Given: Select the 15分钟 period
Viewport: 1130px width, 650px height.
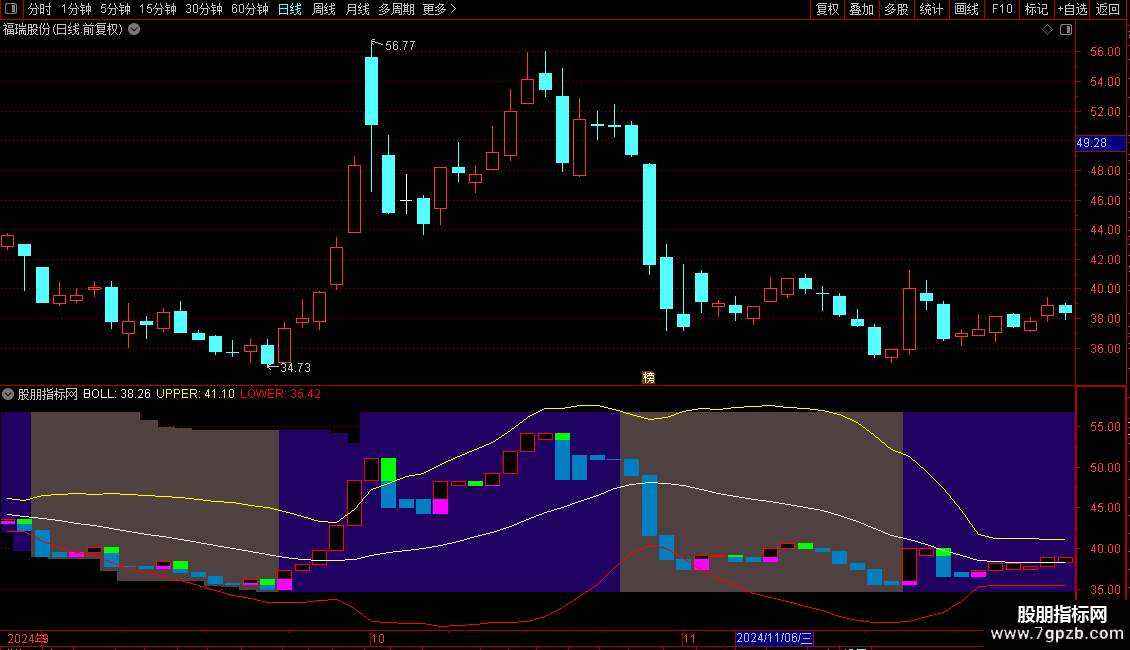Looking at the screenshot, I should click(158, 9).
